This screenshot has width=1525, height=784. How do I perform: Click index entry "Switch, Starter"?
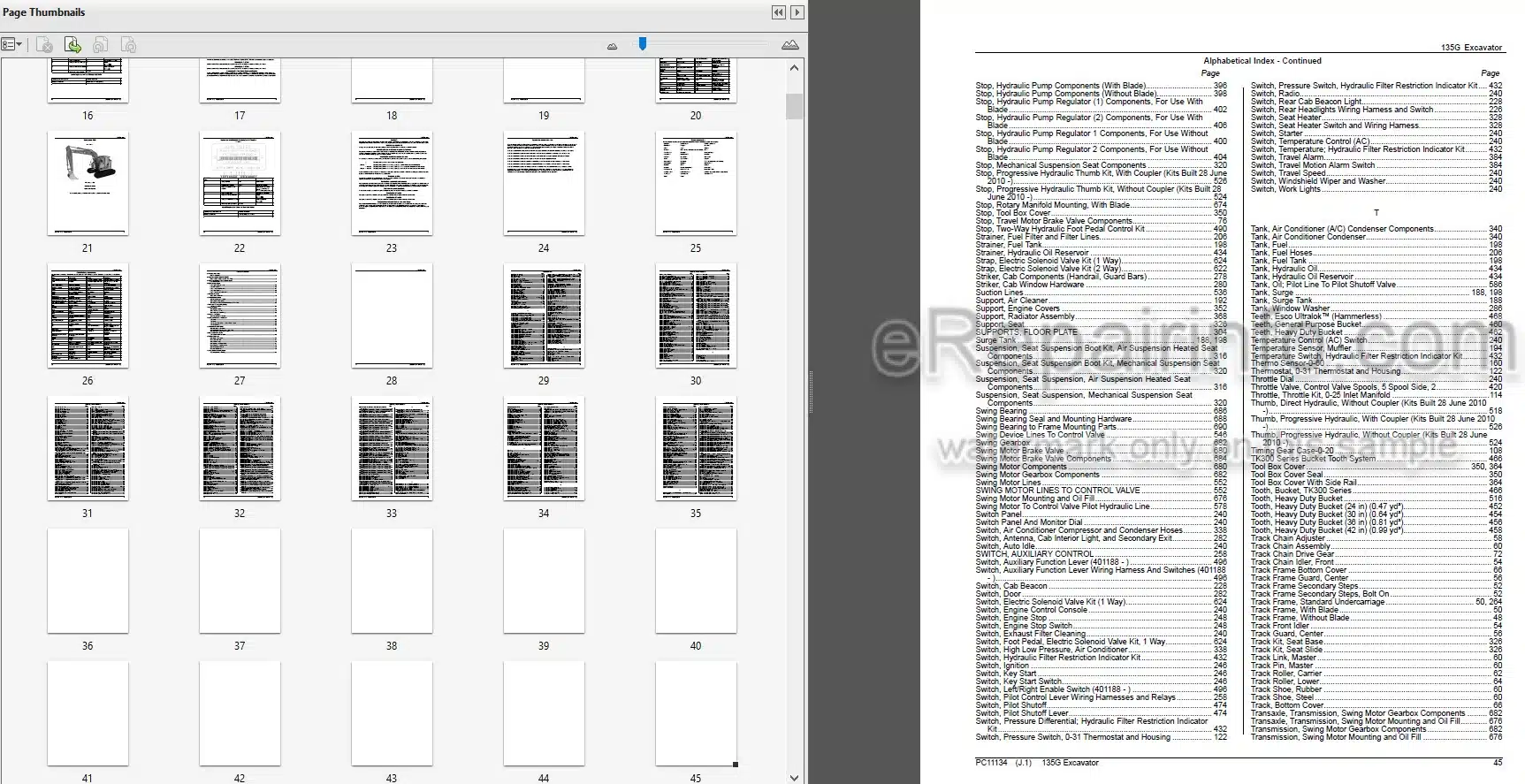pyautogui.click(x=1376, y=133)
